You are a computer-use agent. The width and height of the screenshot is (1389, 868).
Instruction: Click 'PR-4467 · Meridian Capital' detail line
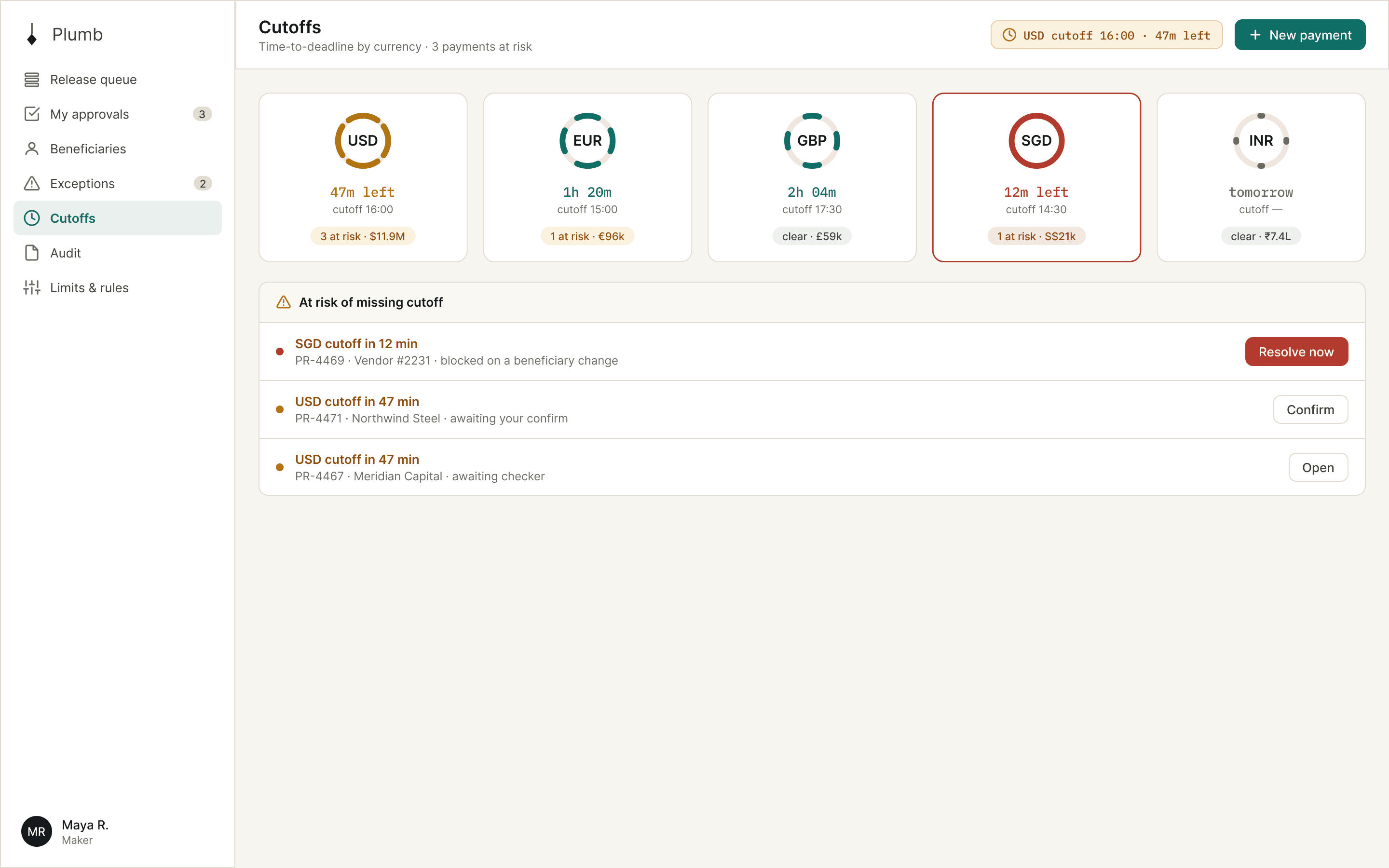coord(420,476)
